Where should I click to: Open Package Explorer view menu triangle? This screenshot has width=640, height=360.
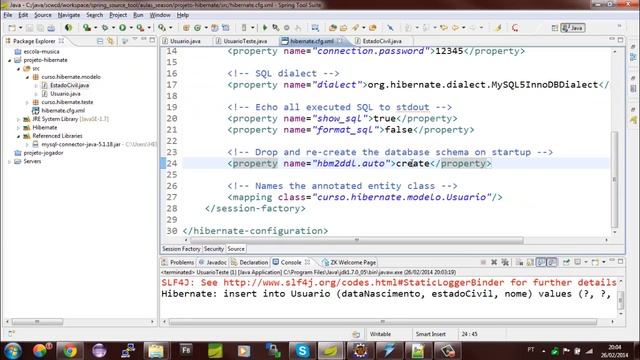tap(135, 40)
